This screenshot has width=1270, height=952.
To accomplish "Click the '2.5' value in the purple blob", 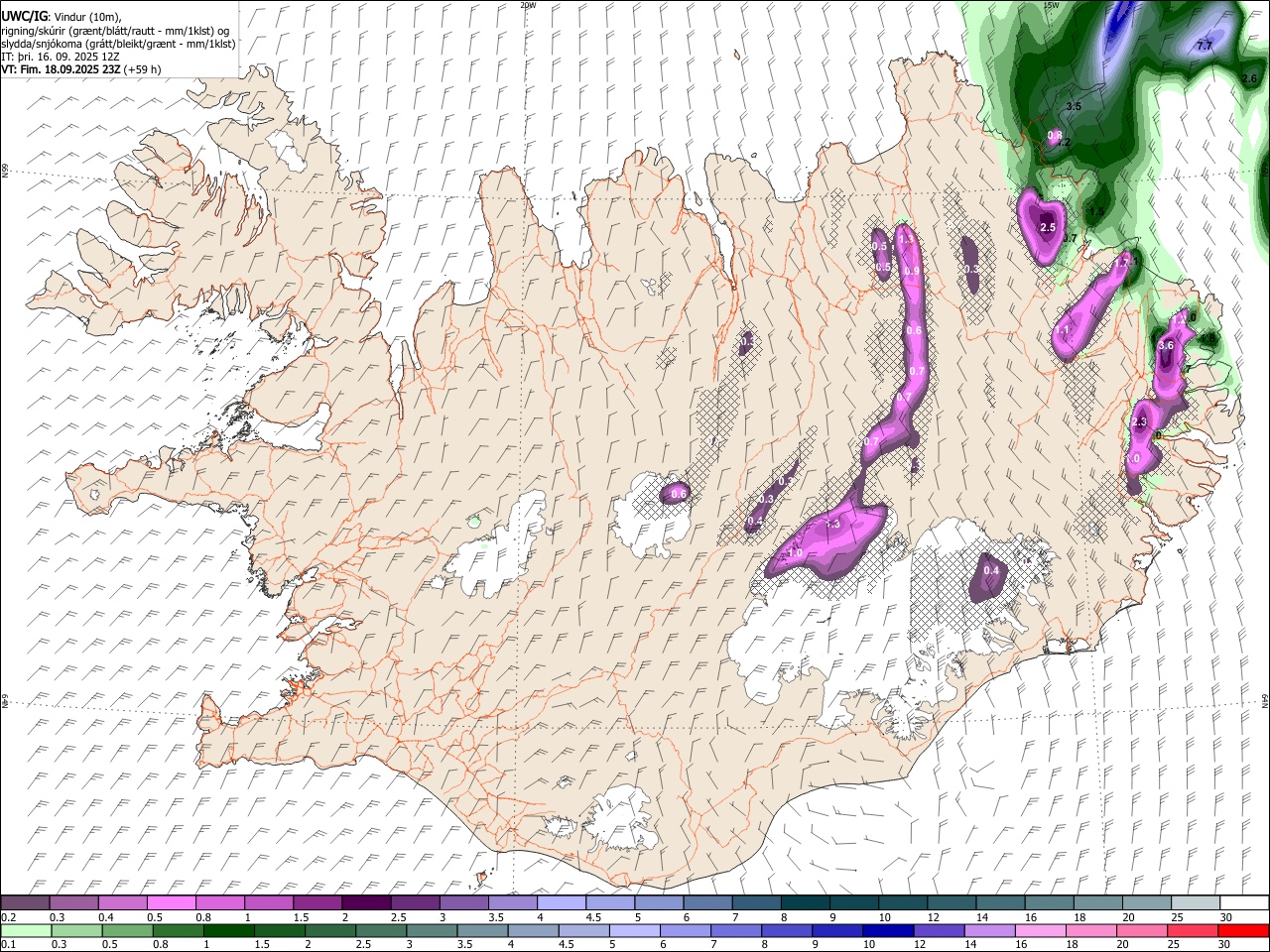I will [x=1047, y=227].
